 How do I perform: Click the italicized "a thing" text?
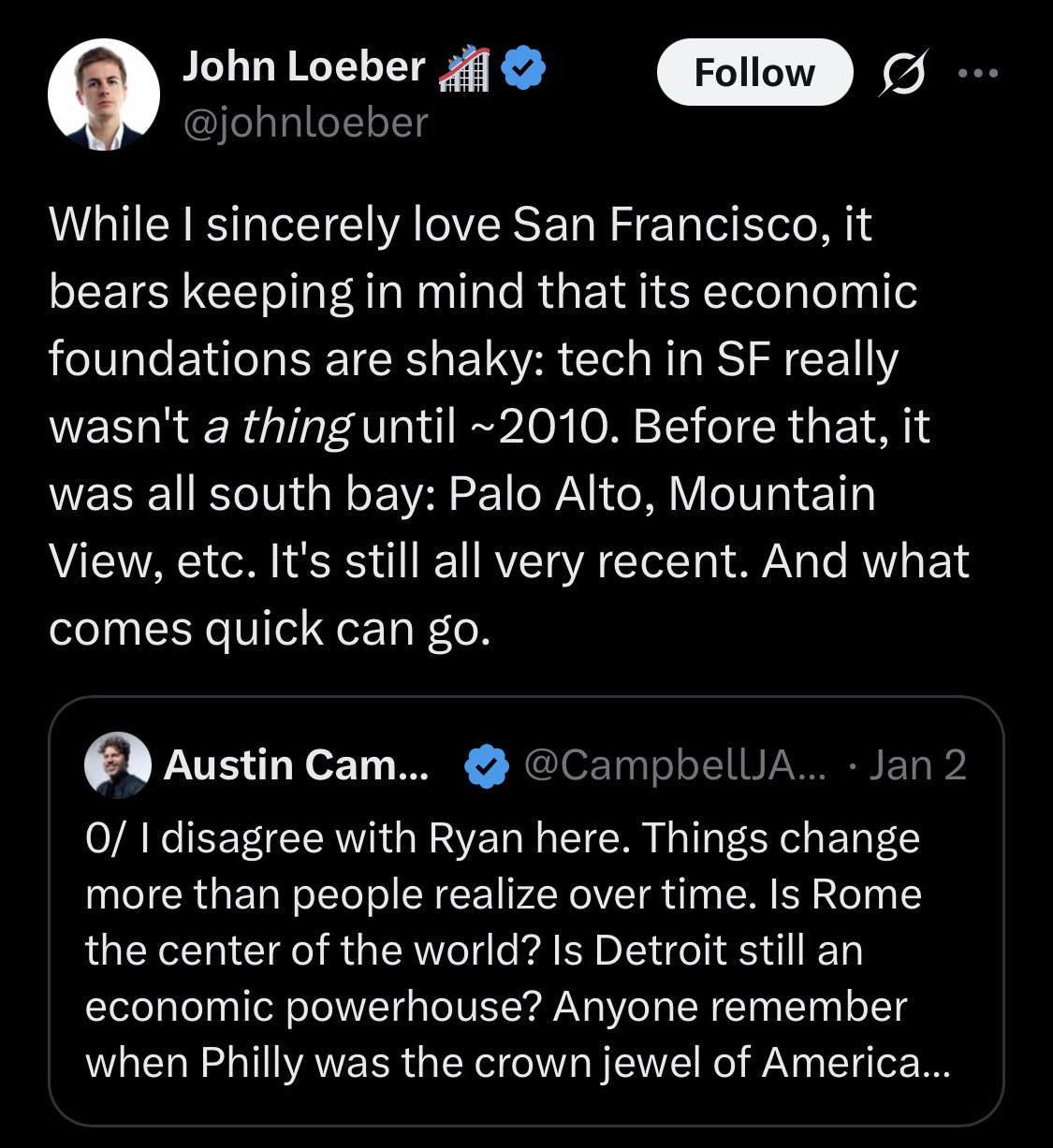(x=277, y=427)
